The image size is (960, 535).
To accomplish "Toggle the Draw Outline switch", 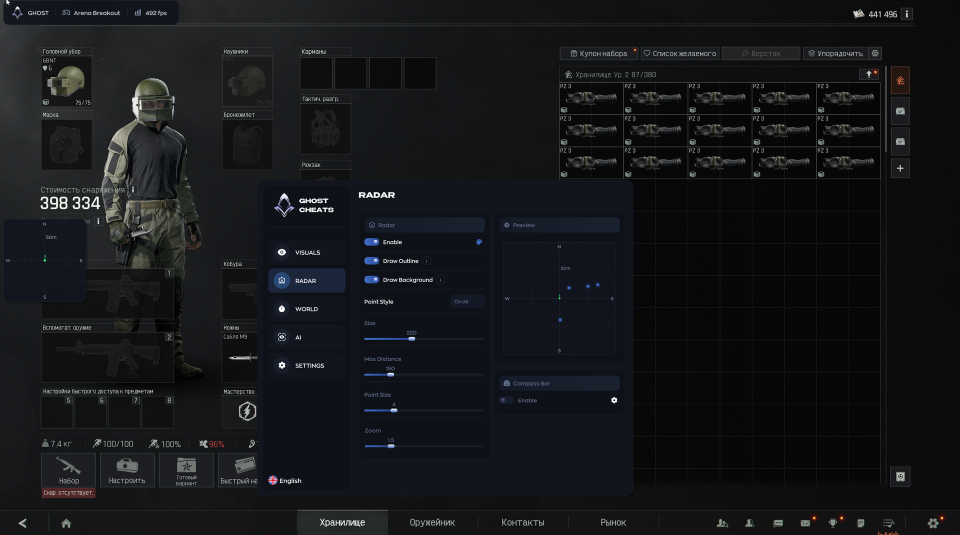I will click(371, 261).
